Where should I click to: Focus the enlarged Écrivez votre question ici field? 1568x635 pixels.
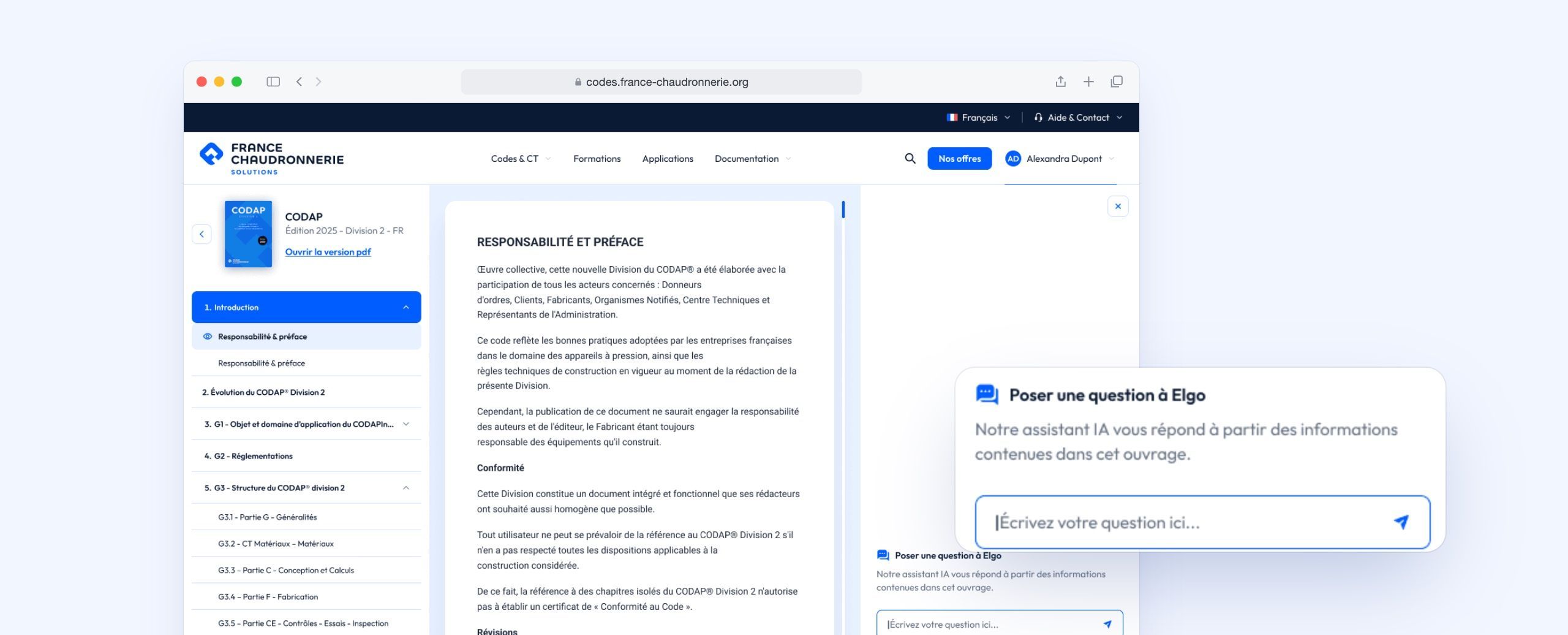coord(1202,522)
